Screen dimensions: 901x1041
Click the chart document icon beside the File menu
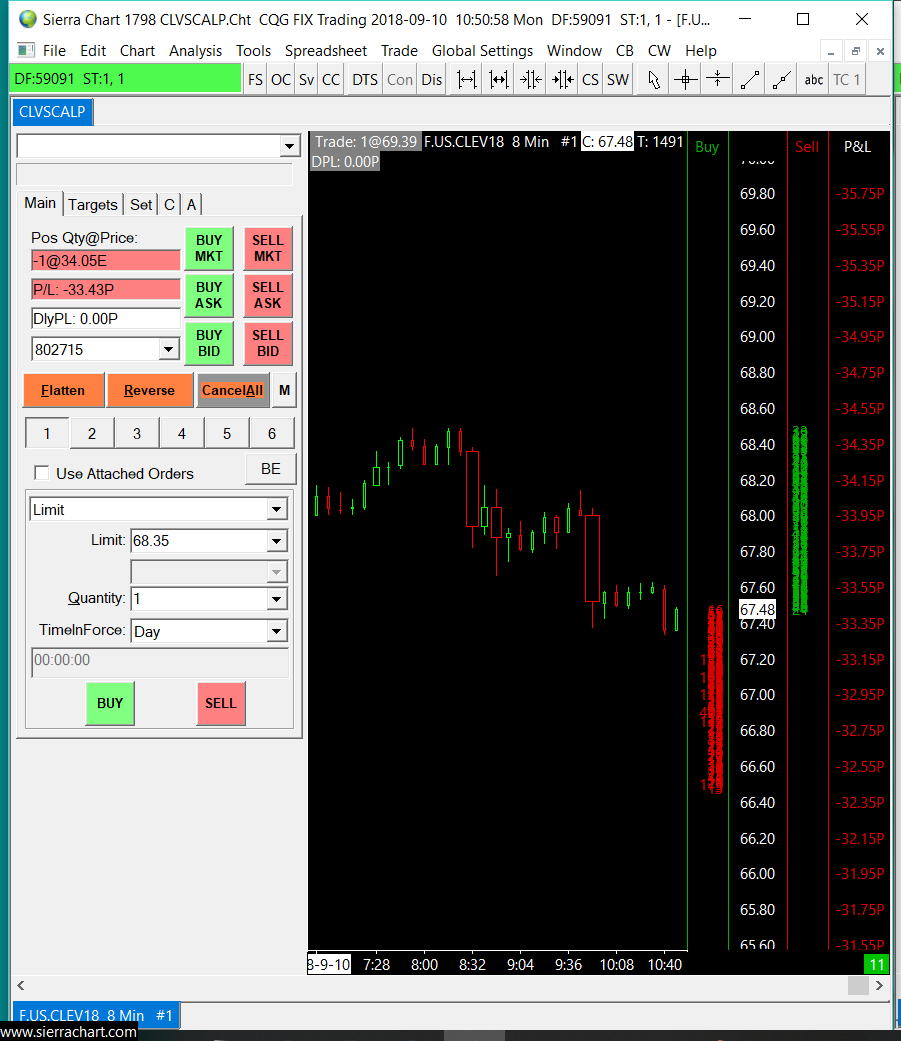[x=26, y=50]
